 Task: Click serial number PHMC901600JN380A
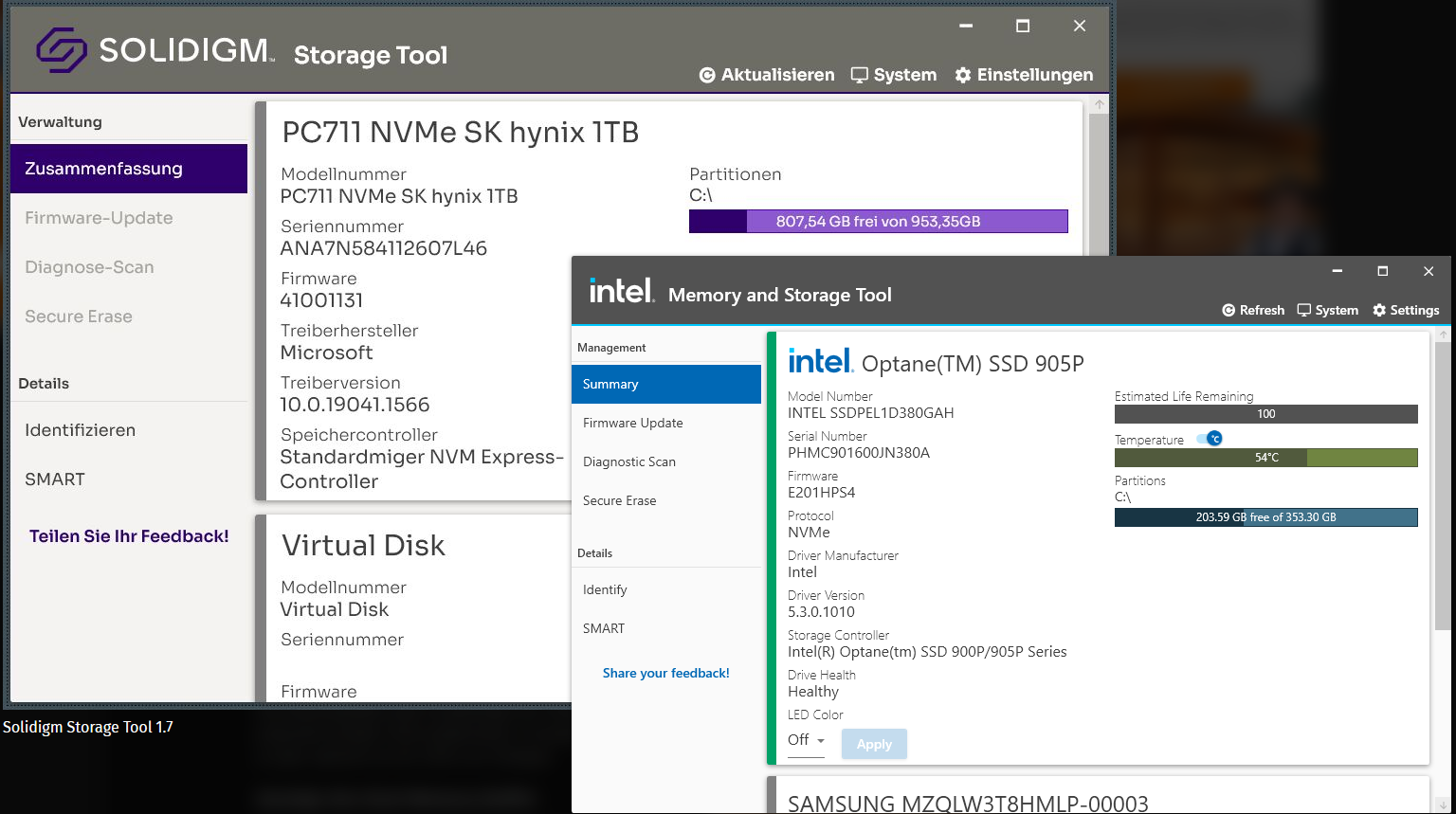coord(859,453)
